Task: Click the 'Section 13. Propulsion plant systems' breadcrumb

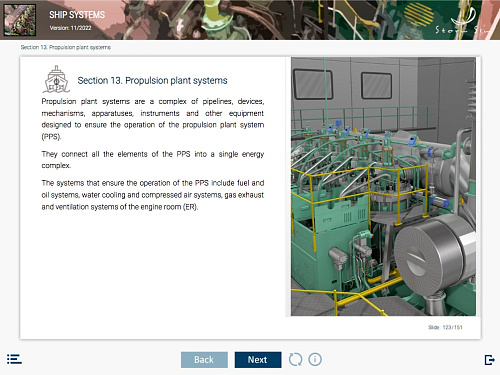Action: pos(66,47)
